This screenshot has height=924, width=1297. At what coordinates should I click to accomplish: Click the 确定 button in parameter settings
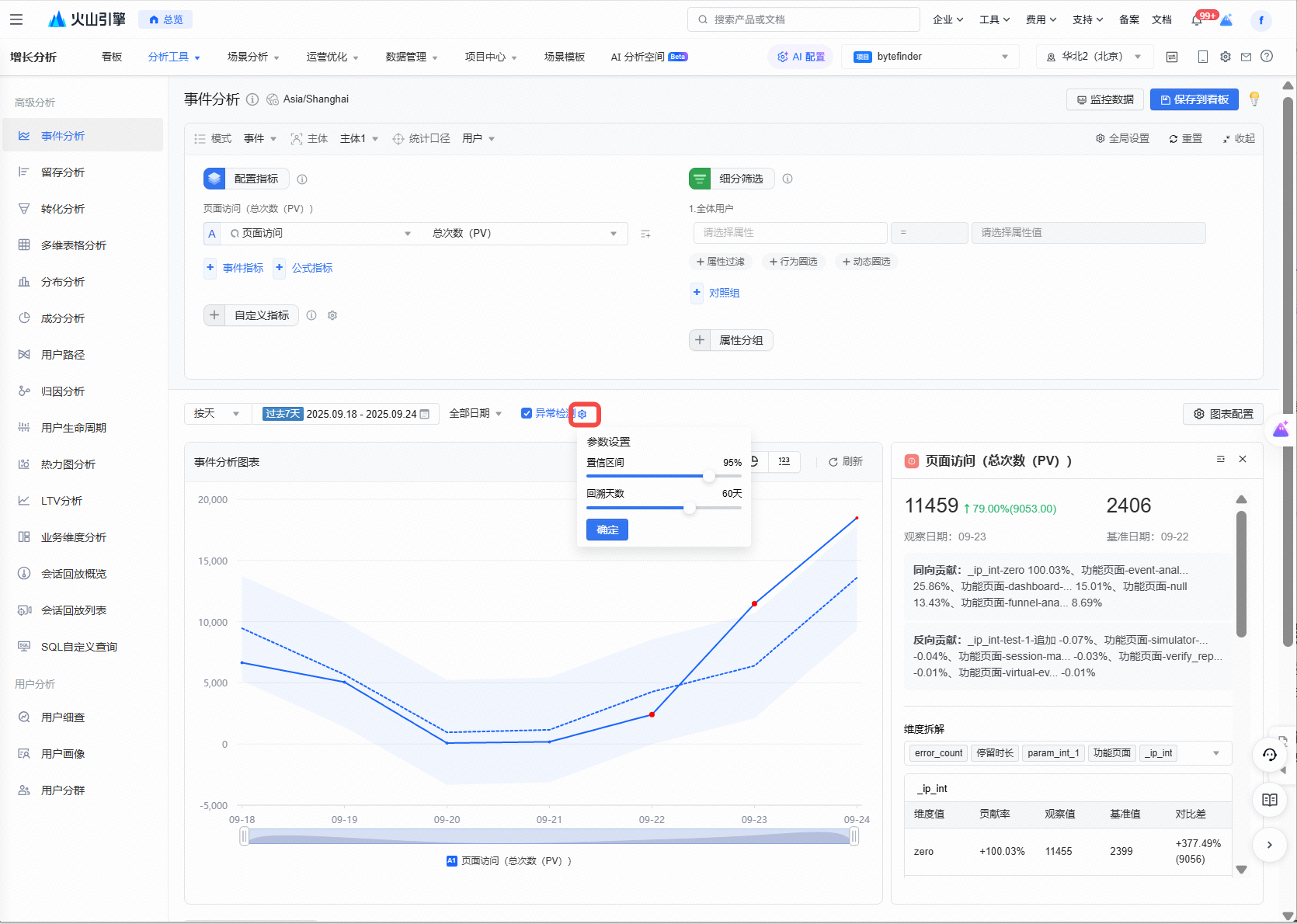[607, 530]
